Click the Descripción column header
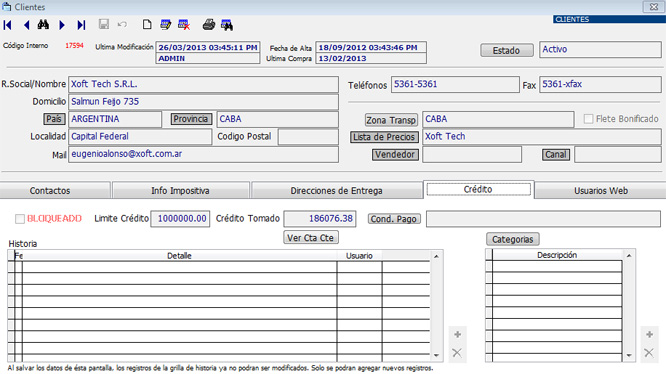Screen dimensions: 666x374 [557, 255]
